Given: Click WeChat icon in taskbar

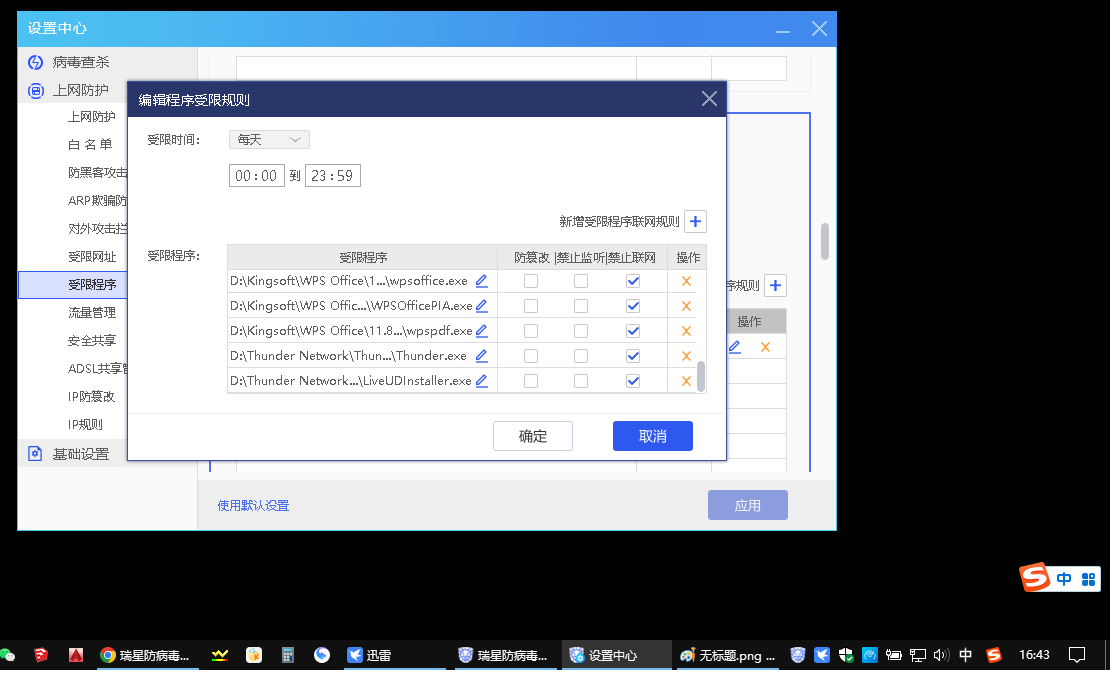Looking at the screenshot, I should point(8,655).
